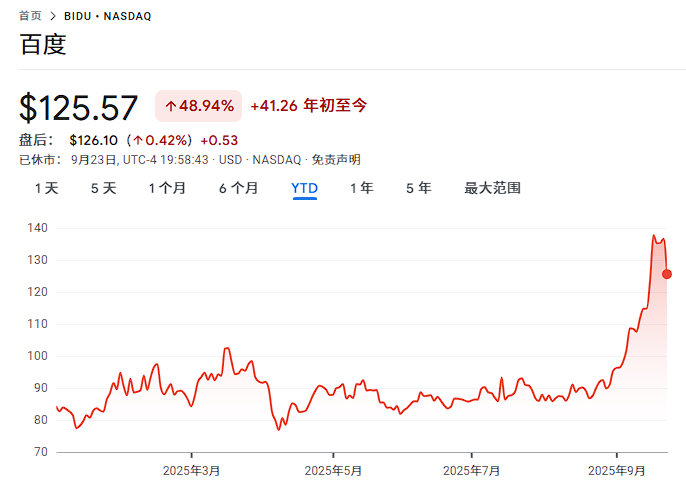Click the 2025年3月 axis tick label
The image size is (686, 496).
pos(191,471)
